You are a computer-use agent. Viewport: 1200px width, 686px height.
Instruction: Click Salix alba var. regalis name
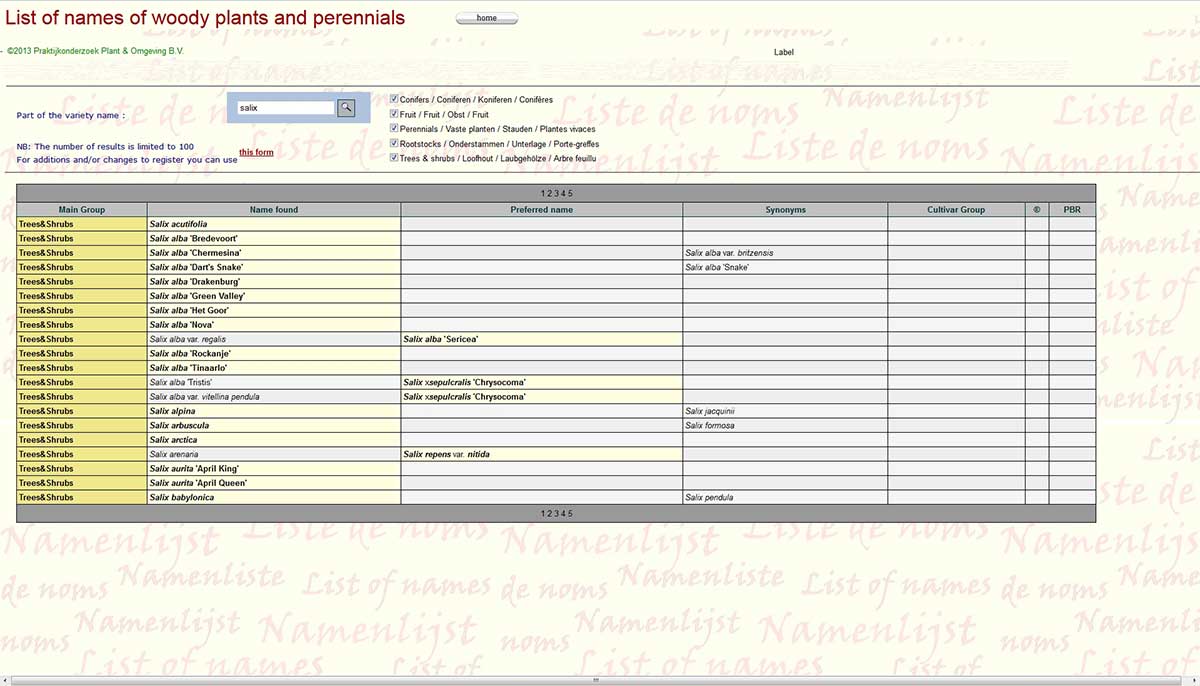pos(188,339)
